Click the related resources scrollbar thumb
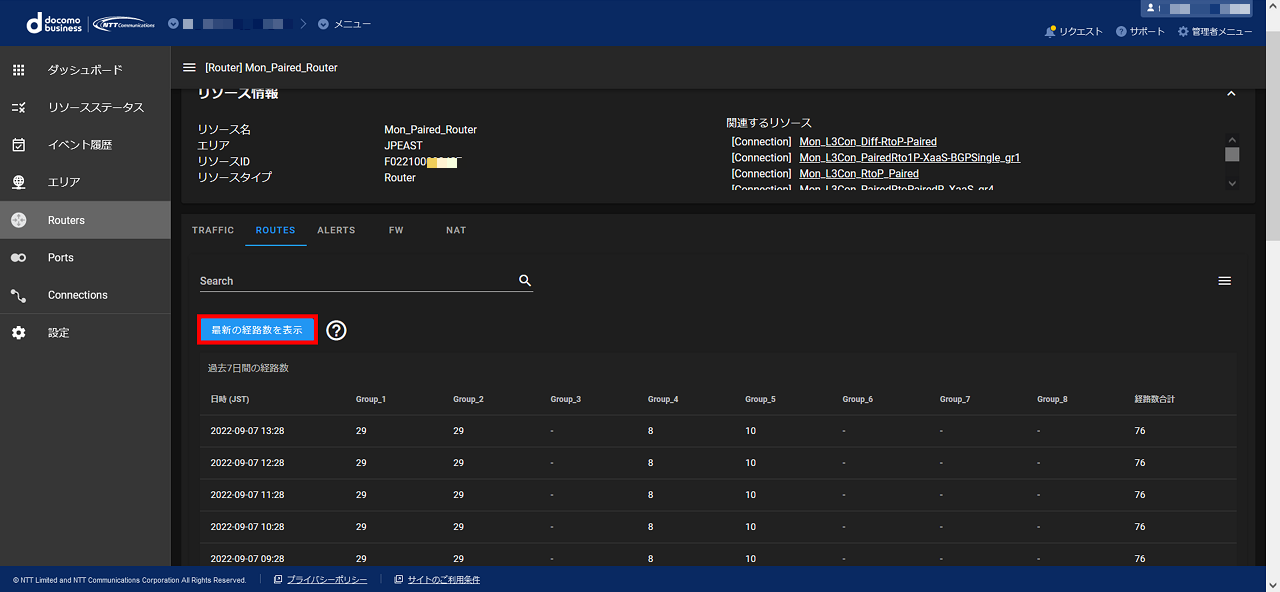The width and height of the screenshot is (1280, 592). pyautogui.click(x=1232, y=155)
